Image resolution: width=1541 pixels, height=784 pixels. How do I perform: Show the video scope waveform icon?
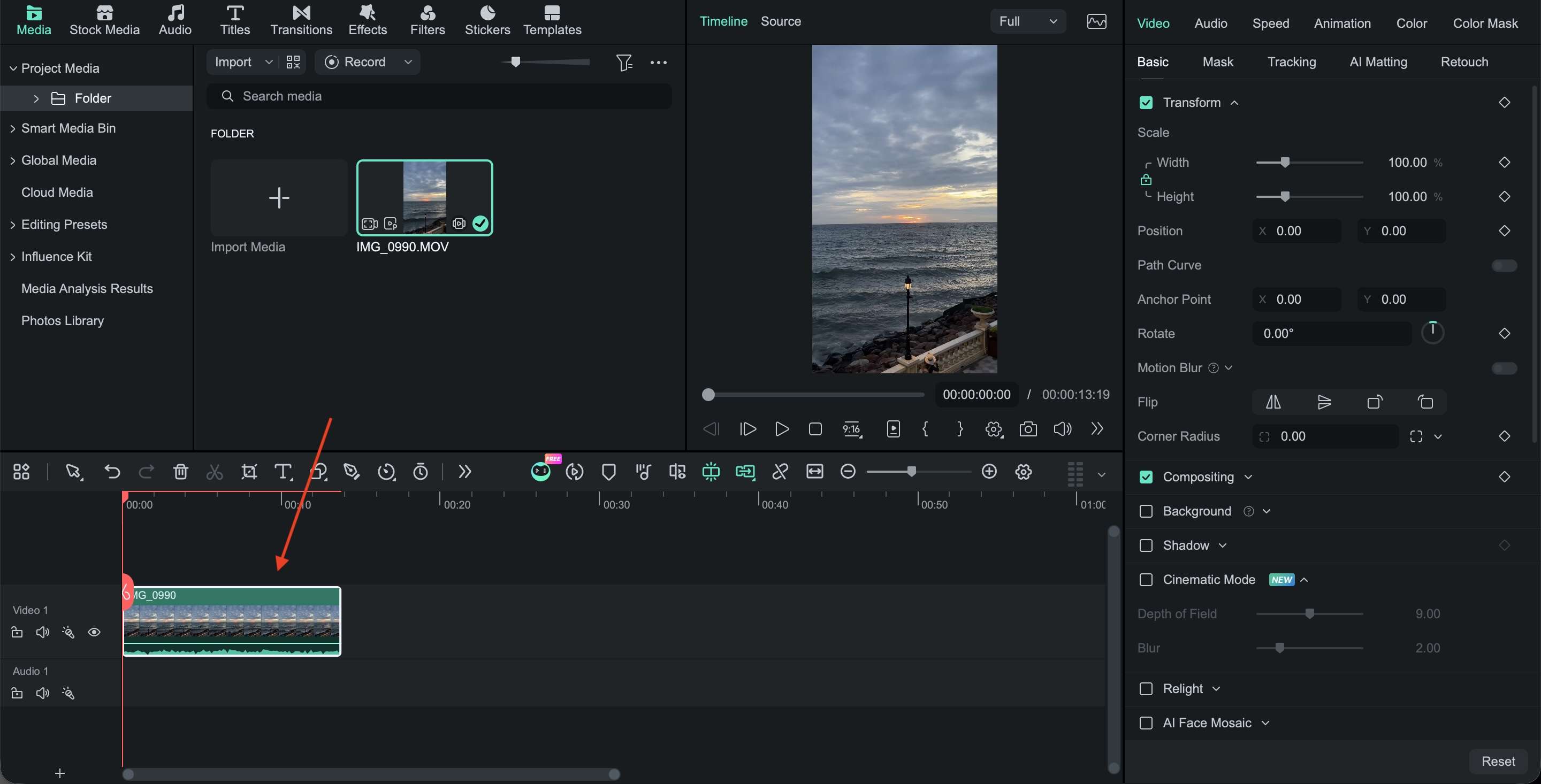(1096, 21)
